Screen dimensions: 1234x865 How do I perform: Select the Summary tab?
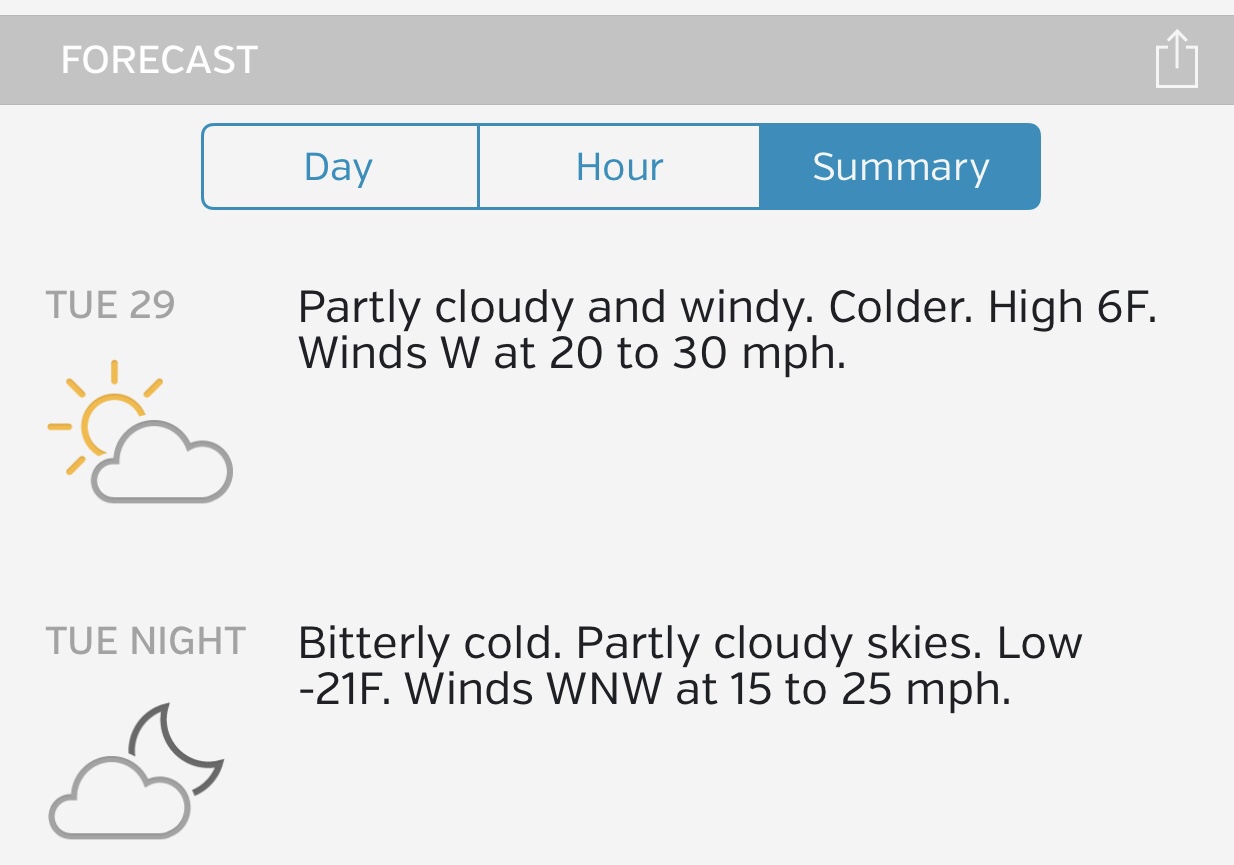(900, 167)
